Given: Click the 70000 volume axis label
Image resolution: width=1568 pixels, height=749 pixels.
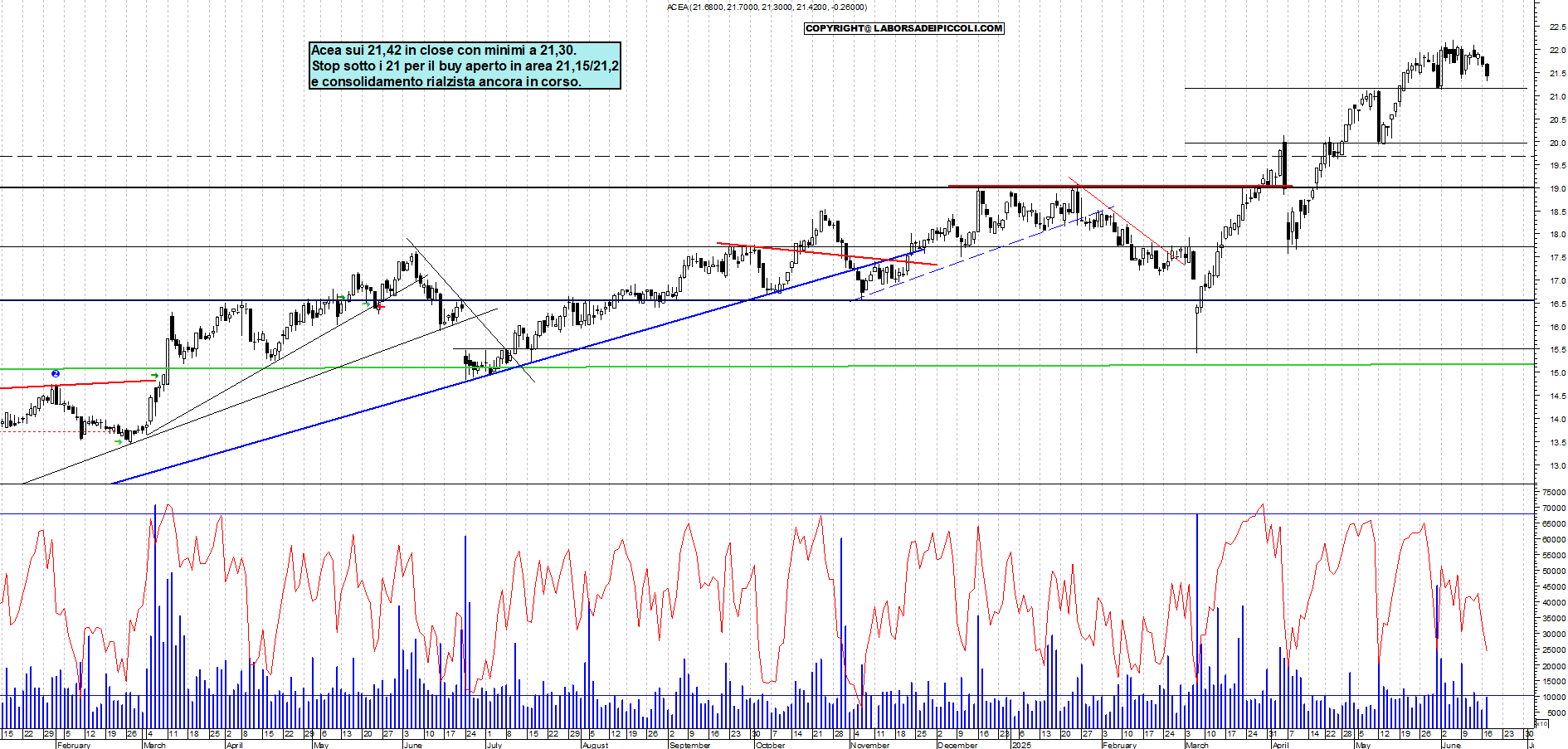Looking at the screenshot, I should [x=1554, y=508].
